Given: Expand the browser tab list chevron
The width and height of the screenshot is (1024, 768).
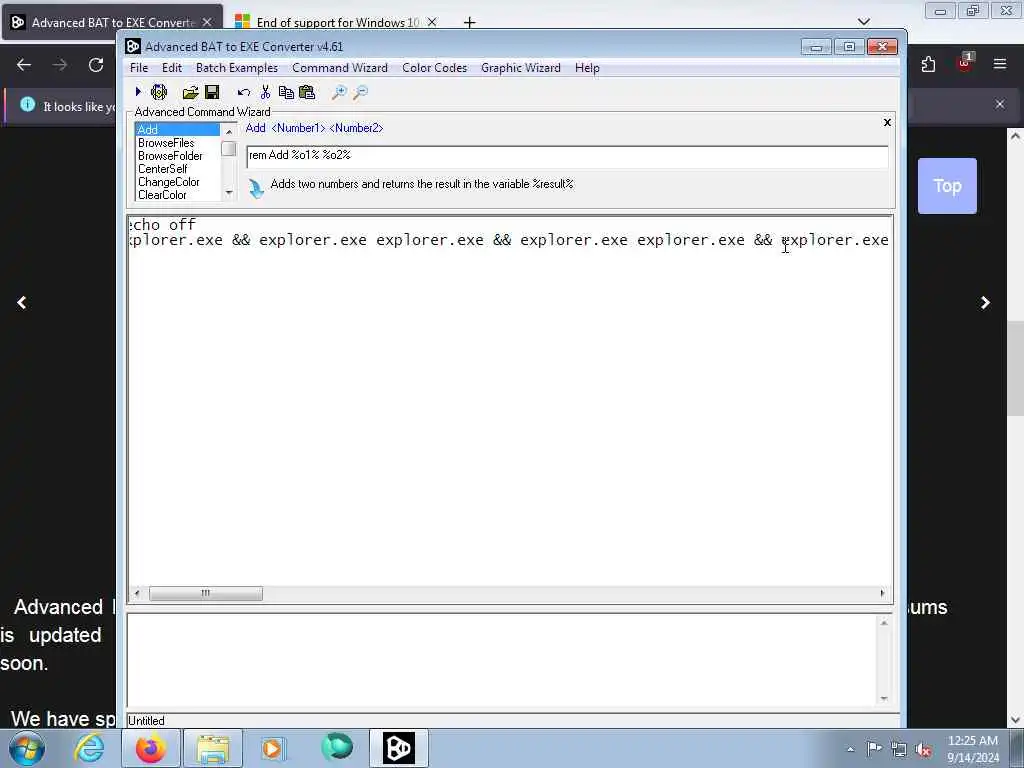Looking at the screenshot, I should pyautogui.click(x=863, y=22).
